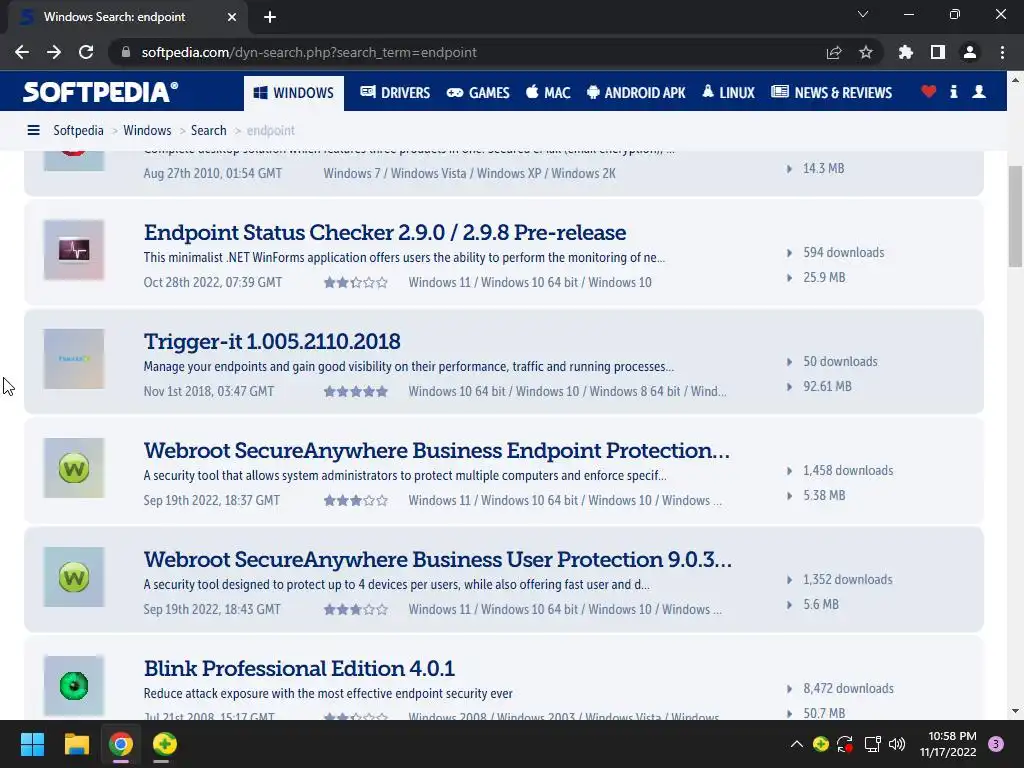The image size is (1024, 768).
Task: Open the hamburger menu beside breadcrumbs
Action: [x=33, y=131]
